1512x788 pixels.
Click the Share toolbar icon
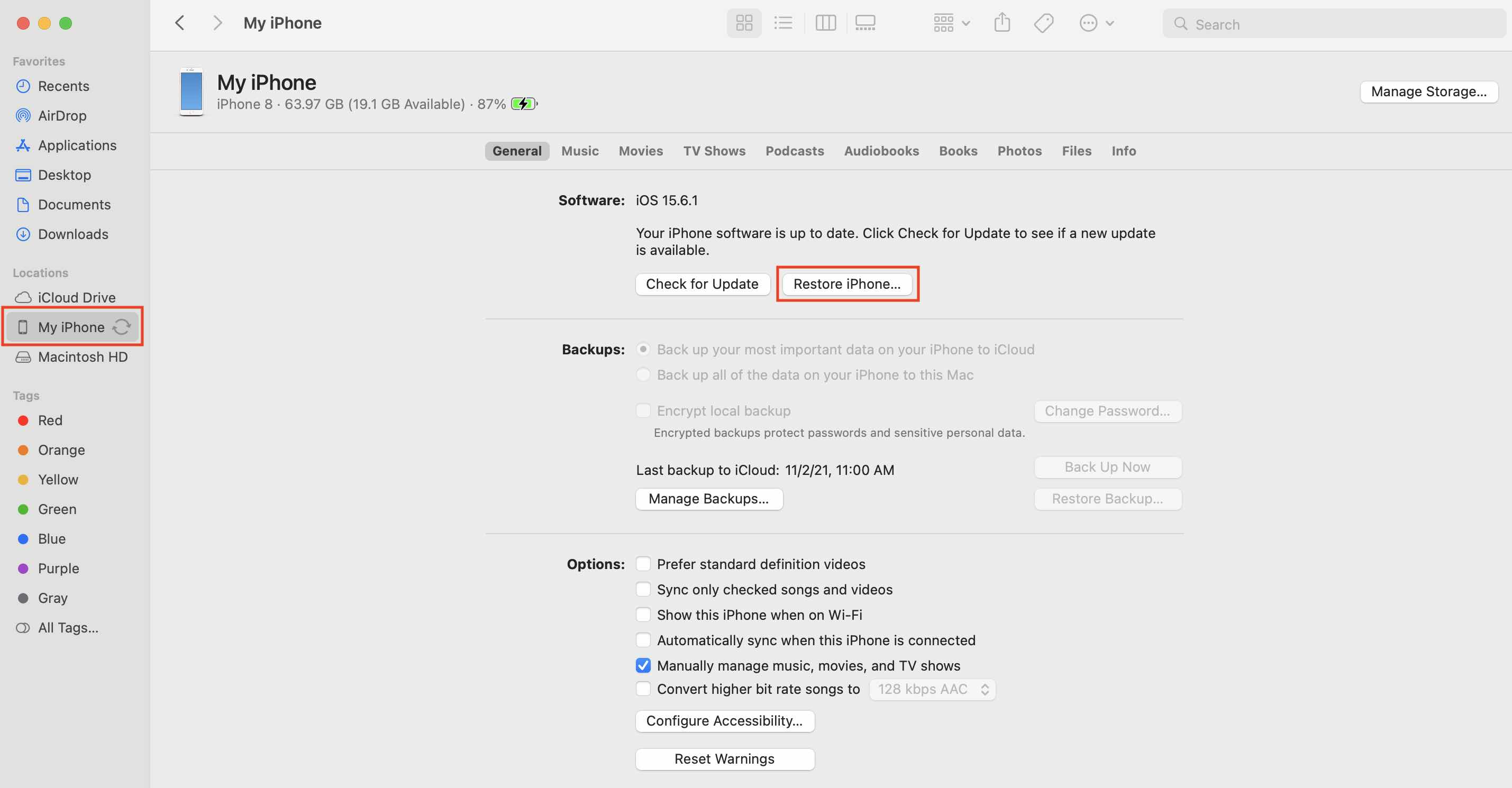coord(1002,23)
